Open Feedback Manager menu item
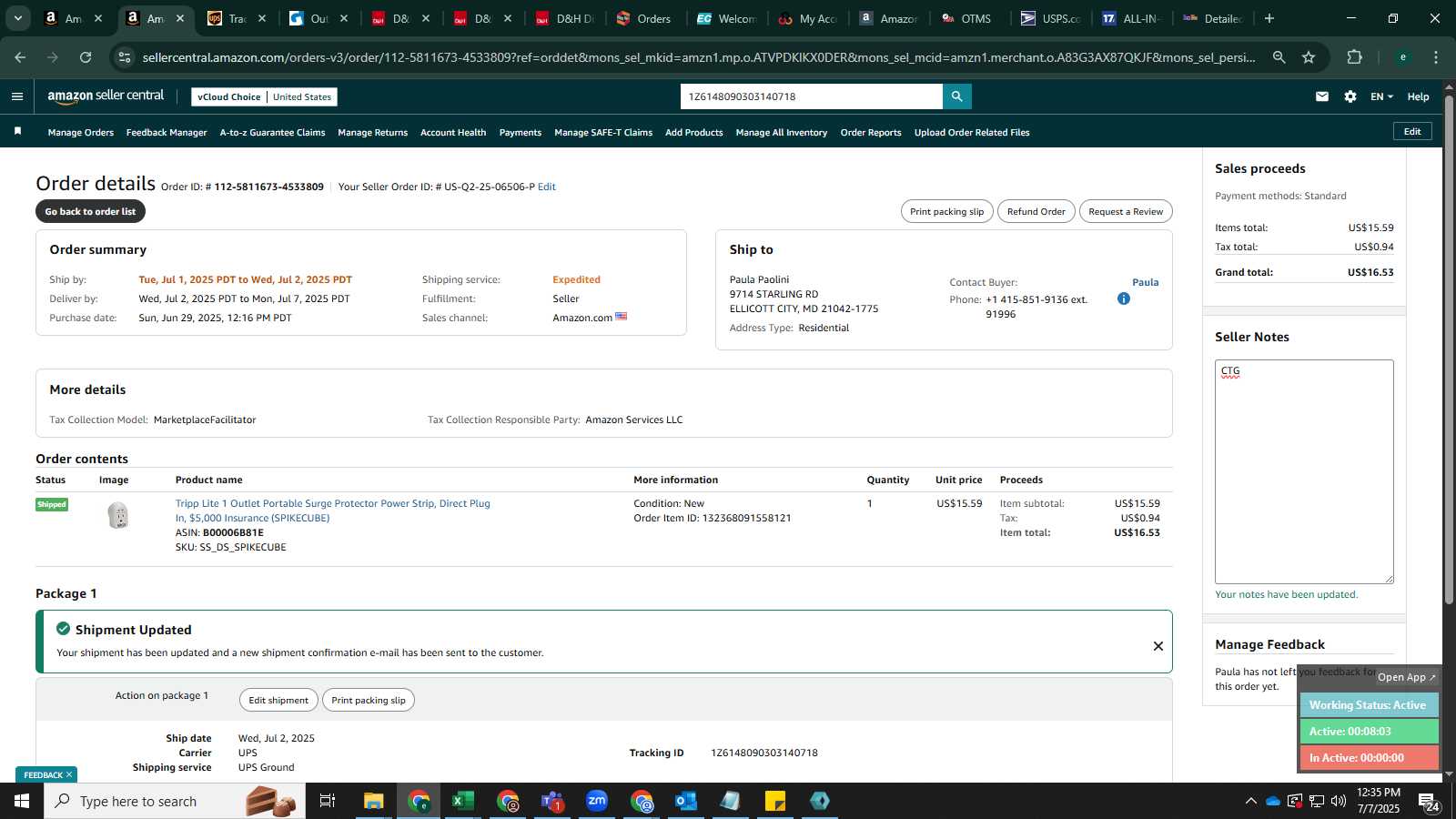This screenshot has width=1456, height=819. [167, 132]
